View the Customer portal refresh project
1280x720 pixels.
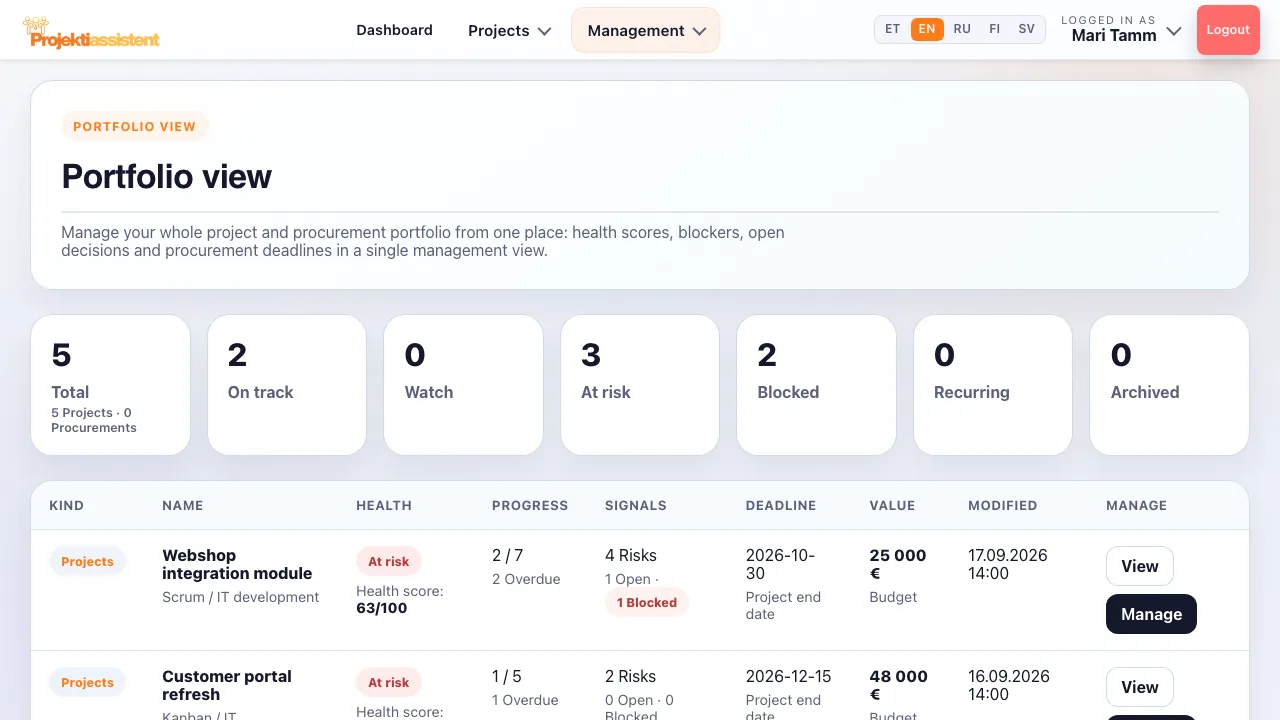(1140, 687)
